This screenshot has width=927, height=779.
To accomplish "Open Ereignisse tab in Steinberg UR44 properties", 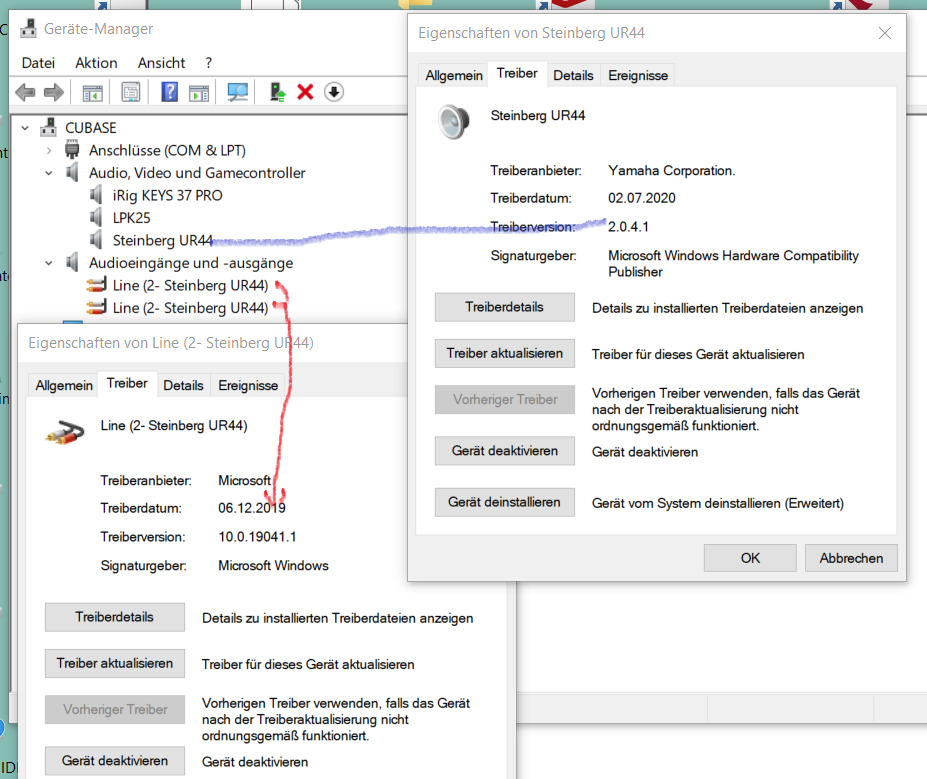I will (x=638, y=76).
